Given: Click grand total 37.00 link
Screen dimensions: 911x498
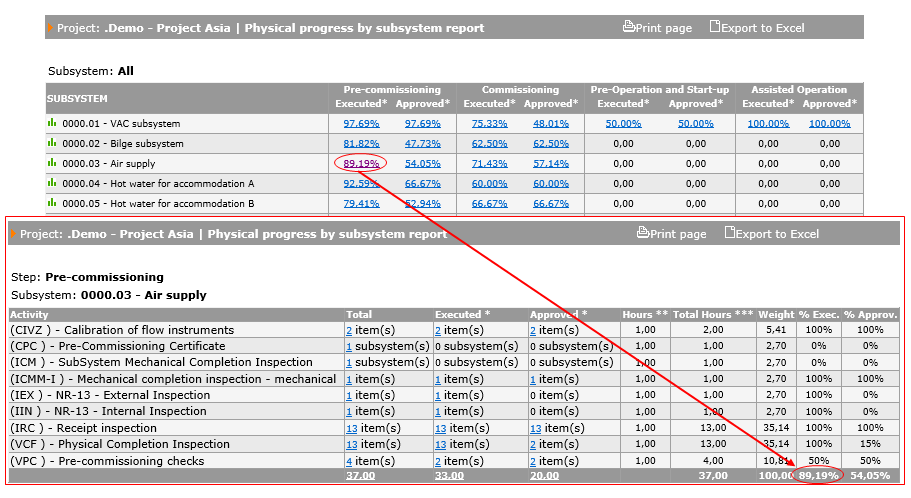Looking at the screenshot, I should tap(360, 475).
